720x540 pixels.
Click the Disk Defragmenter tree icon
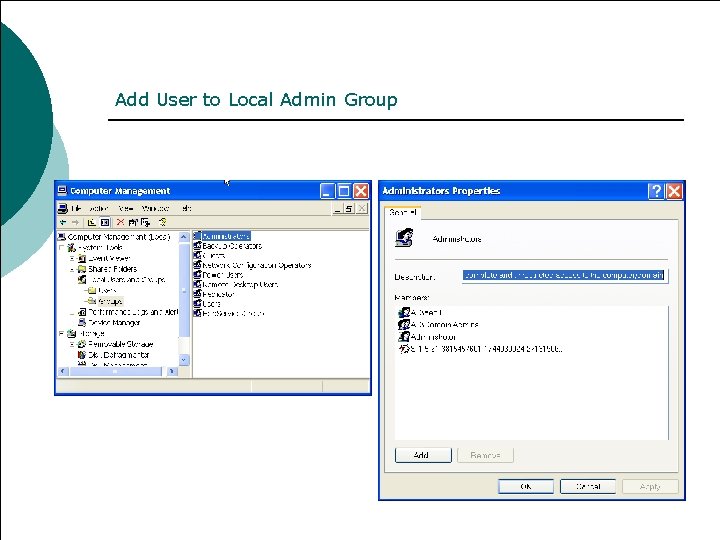[x=82, y=355]
